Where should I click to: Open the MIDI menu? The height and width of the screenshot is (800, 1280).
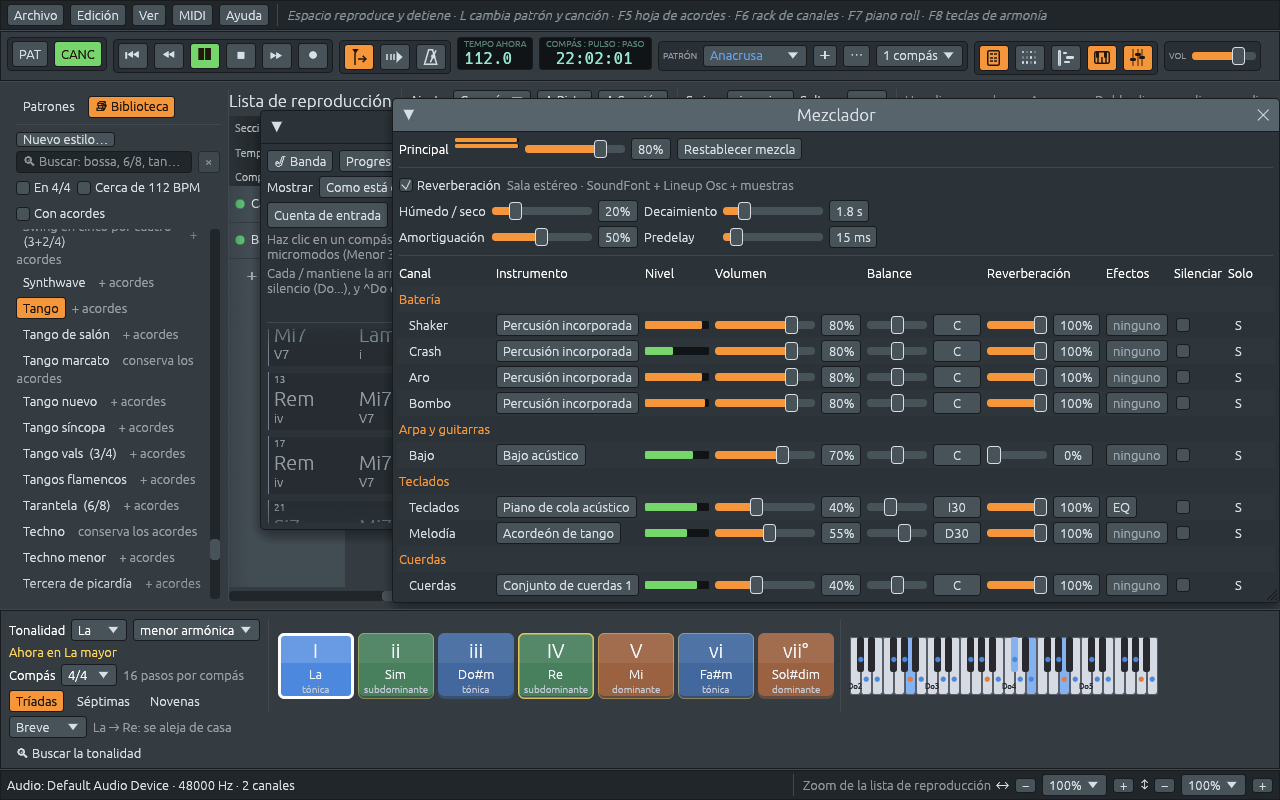[x=191, y=16]
